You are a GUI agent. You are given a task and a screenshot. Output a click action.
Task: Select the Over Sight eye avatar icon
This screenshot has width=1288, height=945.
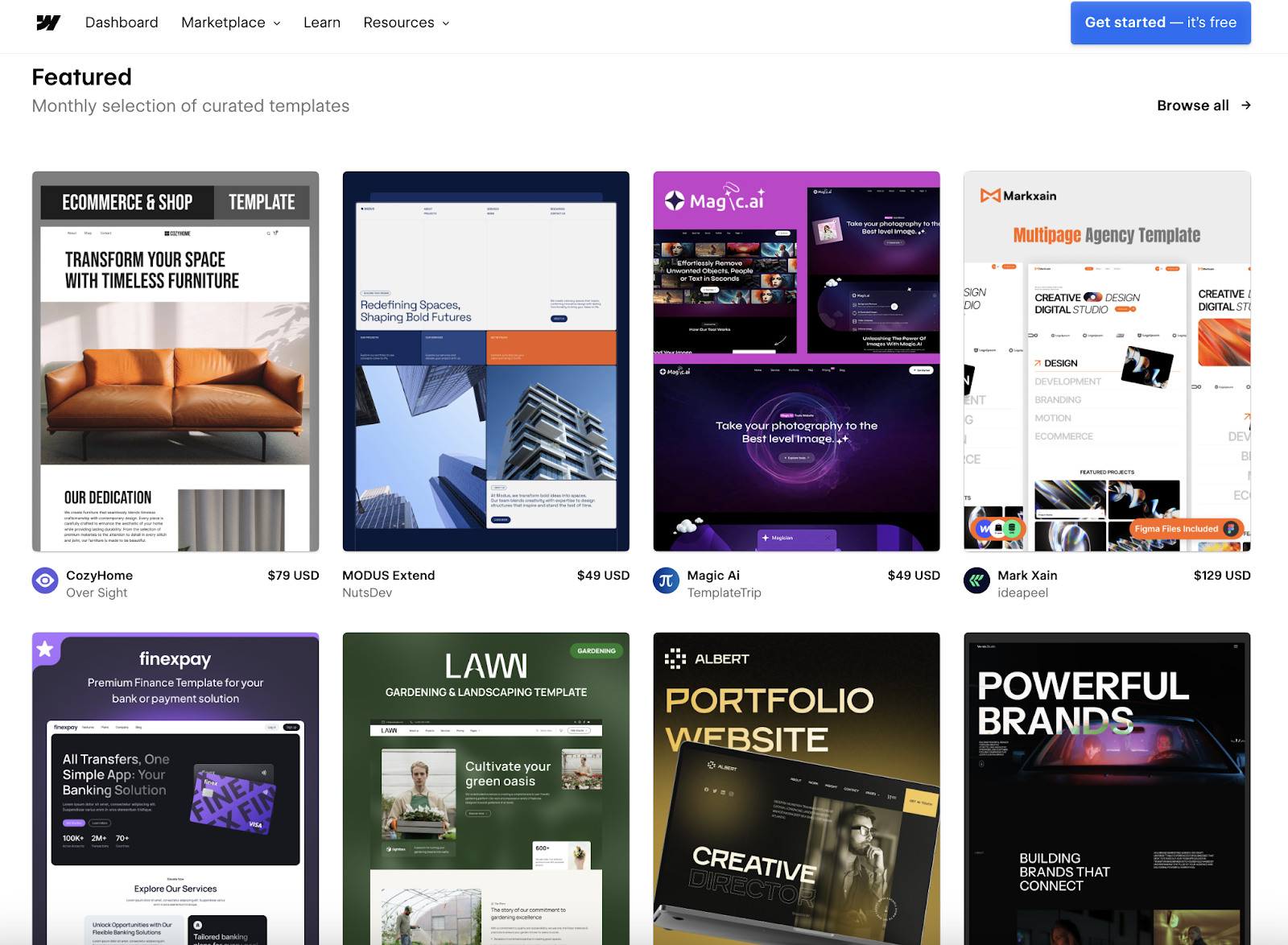coord(45,580)
